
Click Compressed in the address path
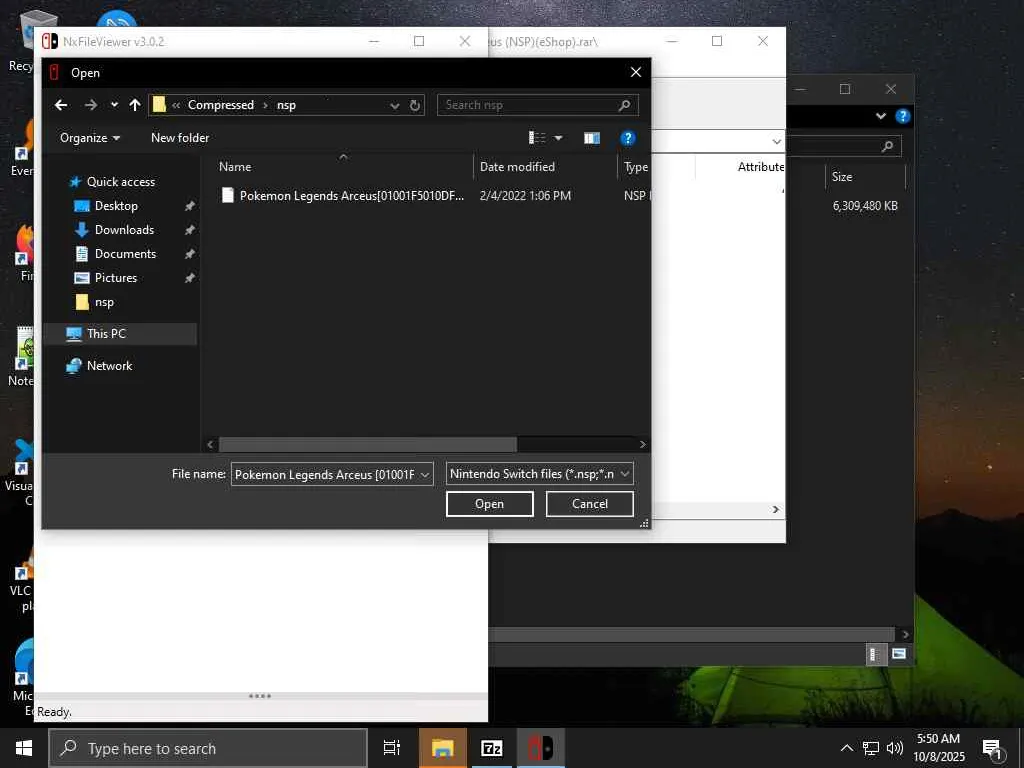point(221,105)
